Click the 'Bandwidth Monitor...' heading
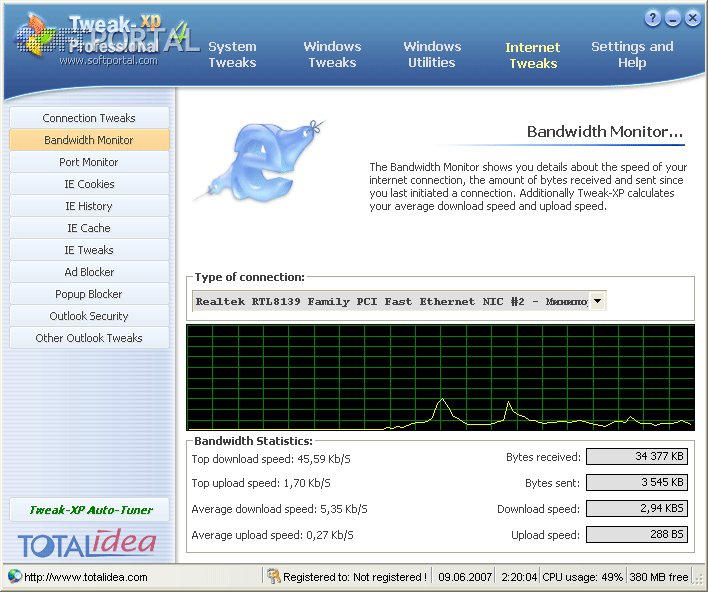Screen dimensions: 708x592 tap(605, 132)
